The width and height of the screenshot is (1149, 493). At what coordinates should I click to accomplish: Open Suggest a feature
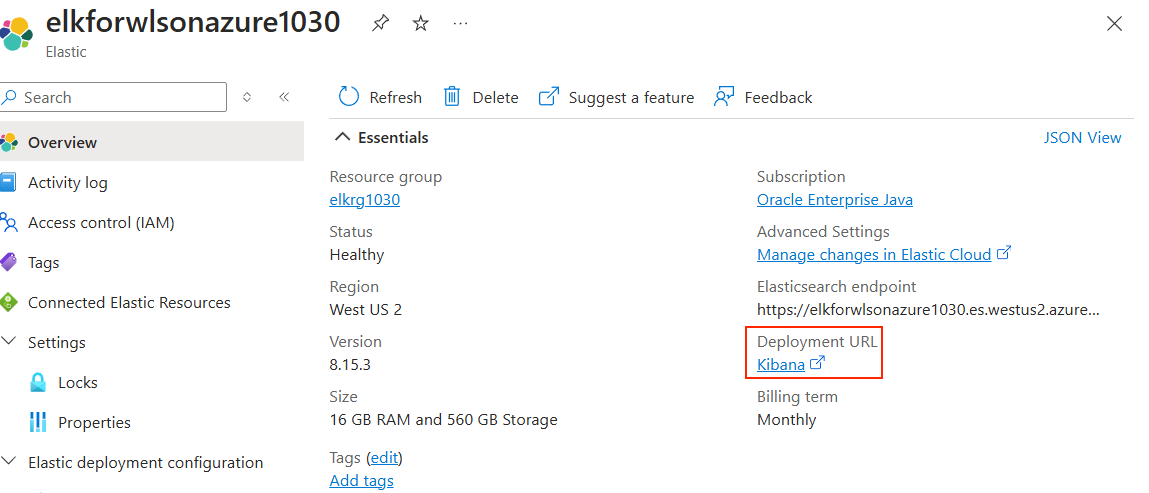pos(616,97)
